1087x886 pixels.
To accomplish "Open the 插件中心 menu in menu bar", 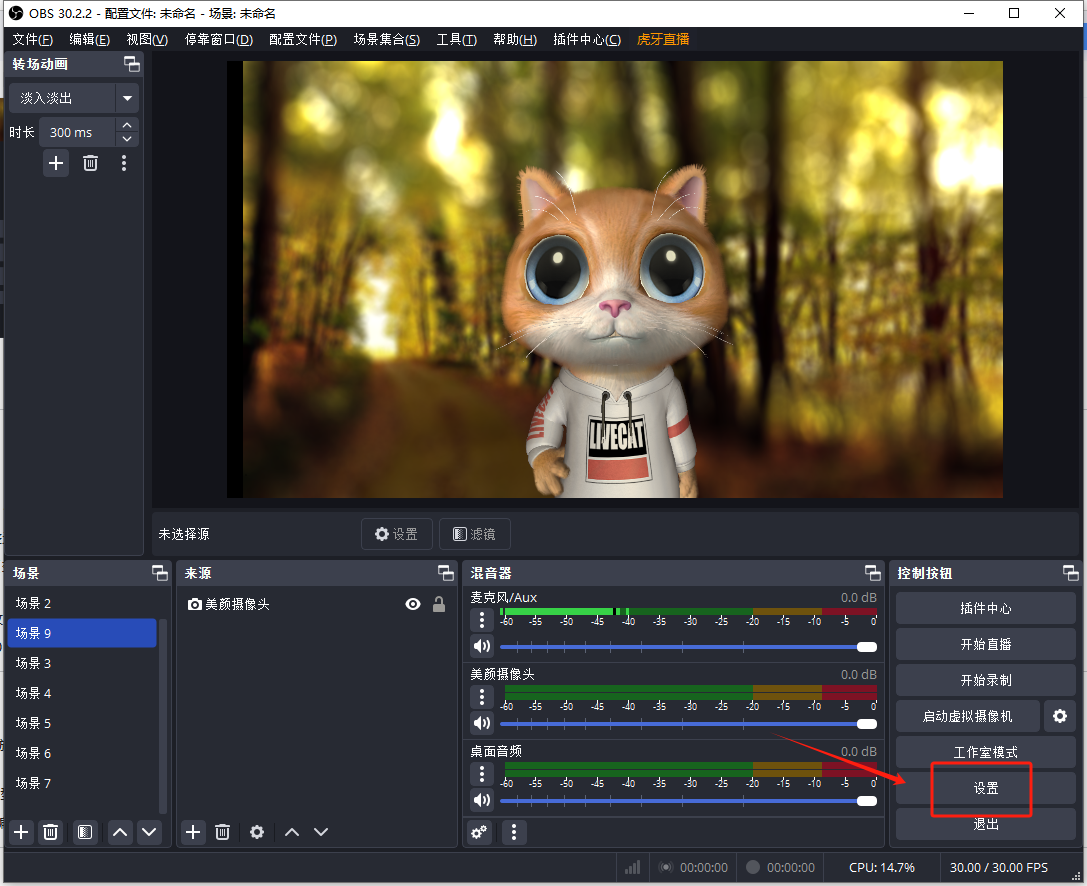I will tap(587, 40).
